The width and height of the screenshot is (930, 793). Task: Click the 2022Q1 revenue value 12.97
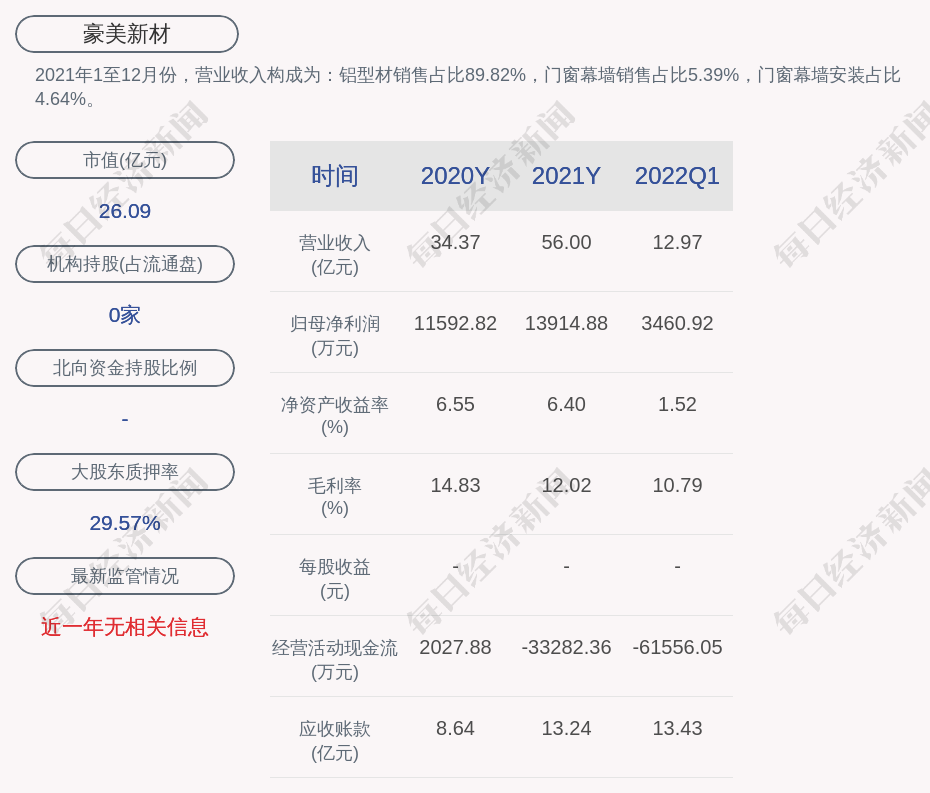pos(677,242)
